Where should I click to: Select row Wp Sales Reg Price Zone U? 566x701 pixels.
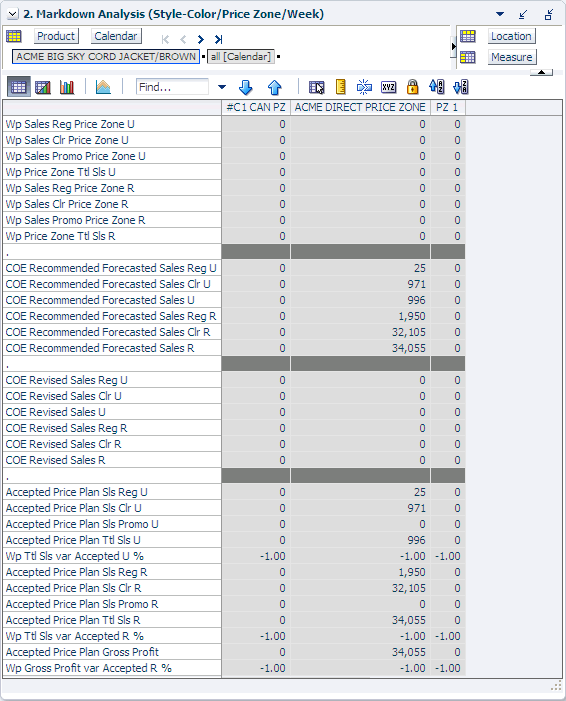coord(112,124)
